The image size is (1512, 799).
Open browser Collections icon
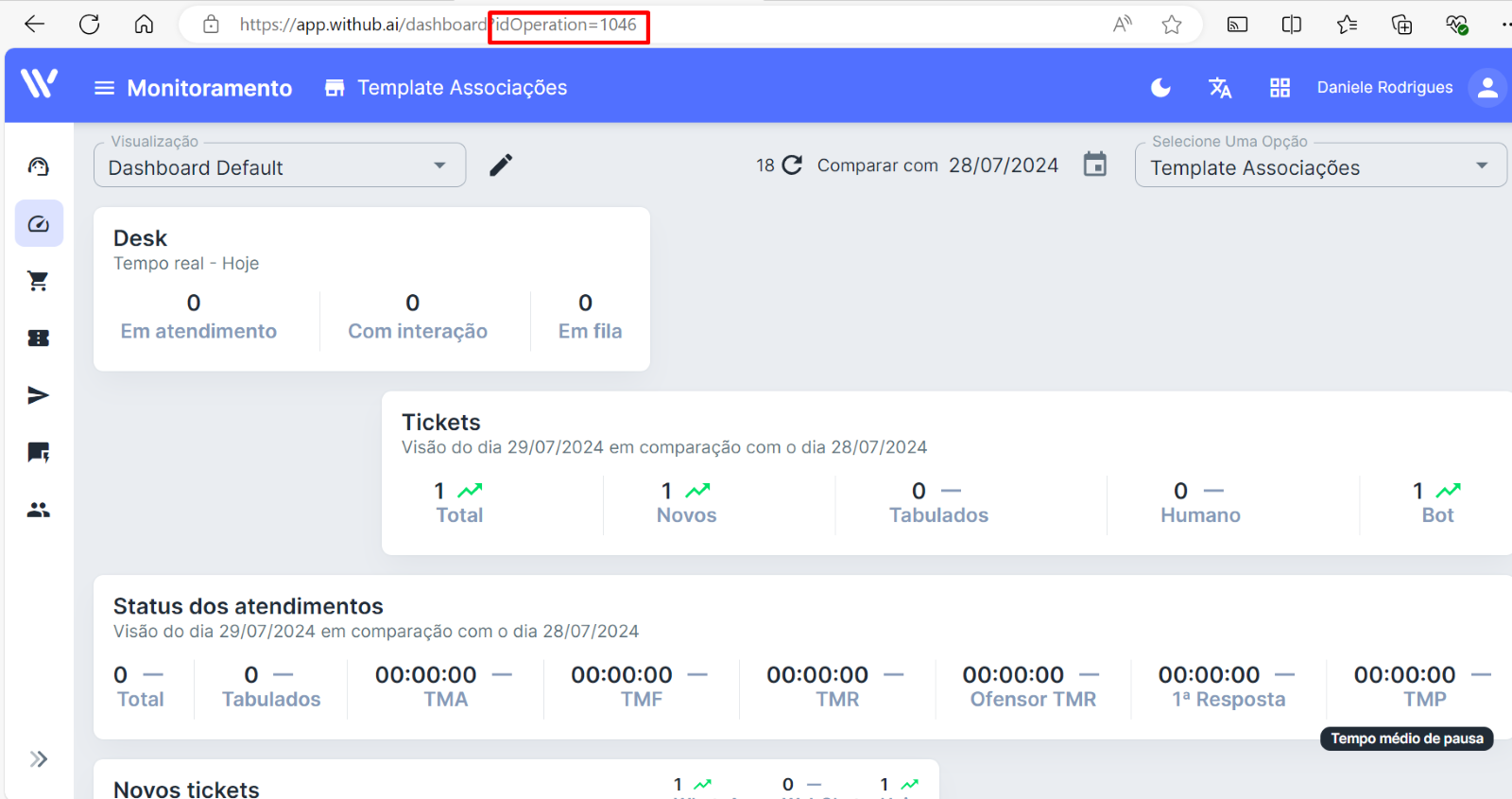(x=1402, y=25)
